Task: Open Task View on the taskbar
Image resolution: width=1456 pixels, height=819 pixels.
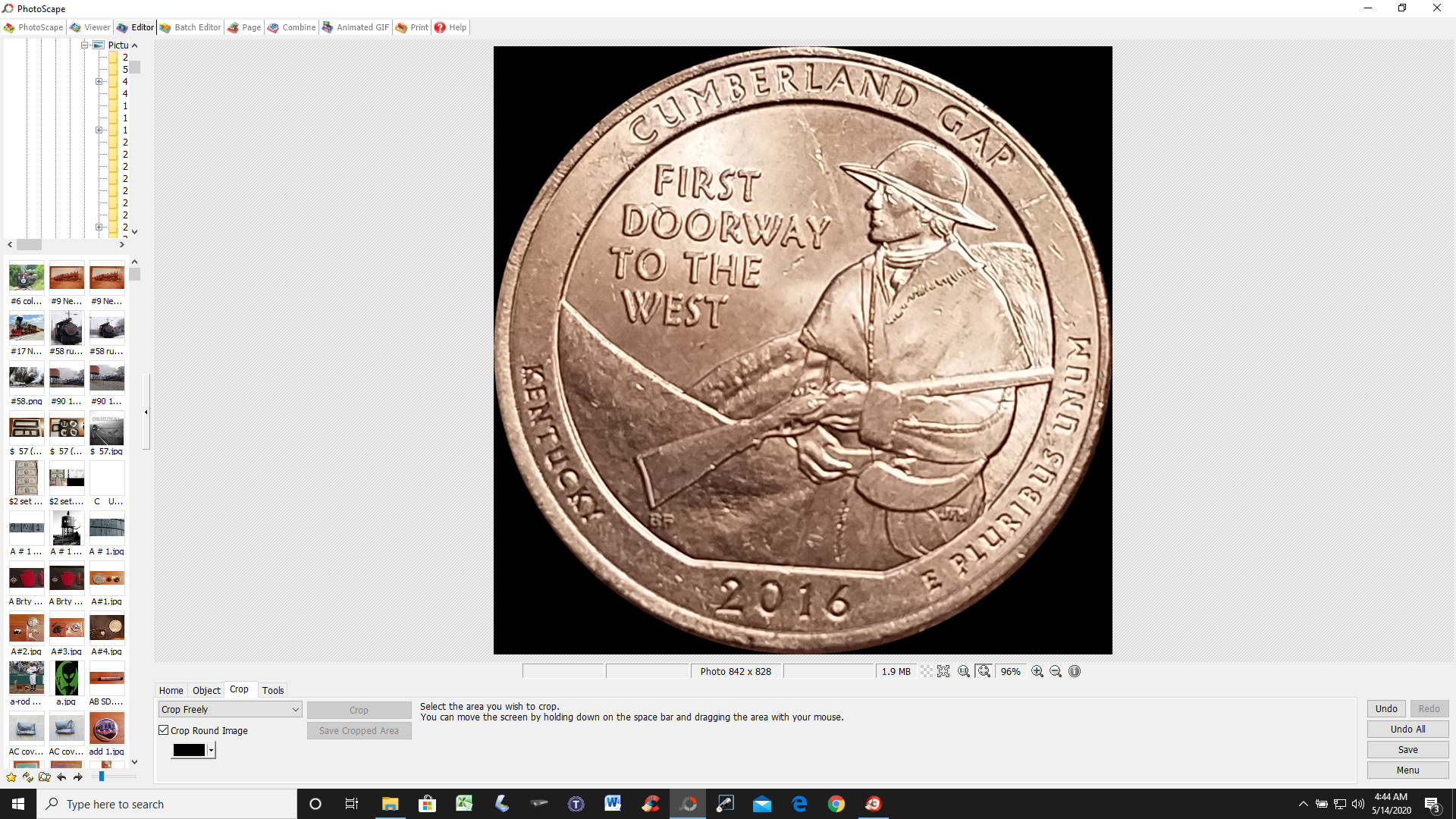Action: [351, 804]
